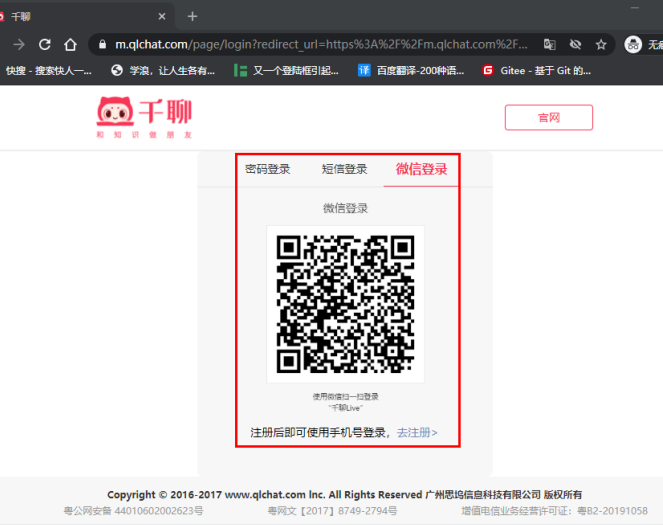Click the 去注册 link
663x525 pixels.
coord(417,432)
